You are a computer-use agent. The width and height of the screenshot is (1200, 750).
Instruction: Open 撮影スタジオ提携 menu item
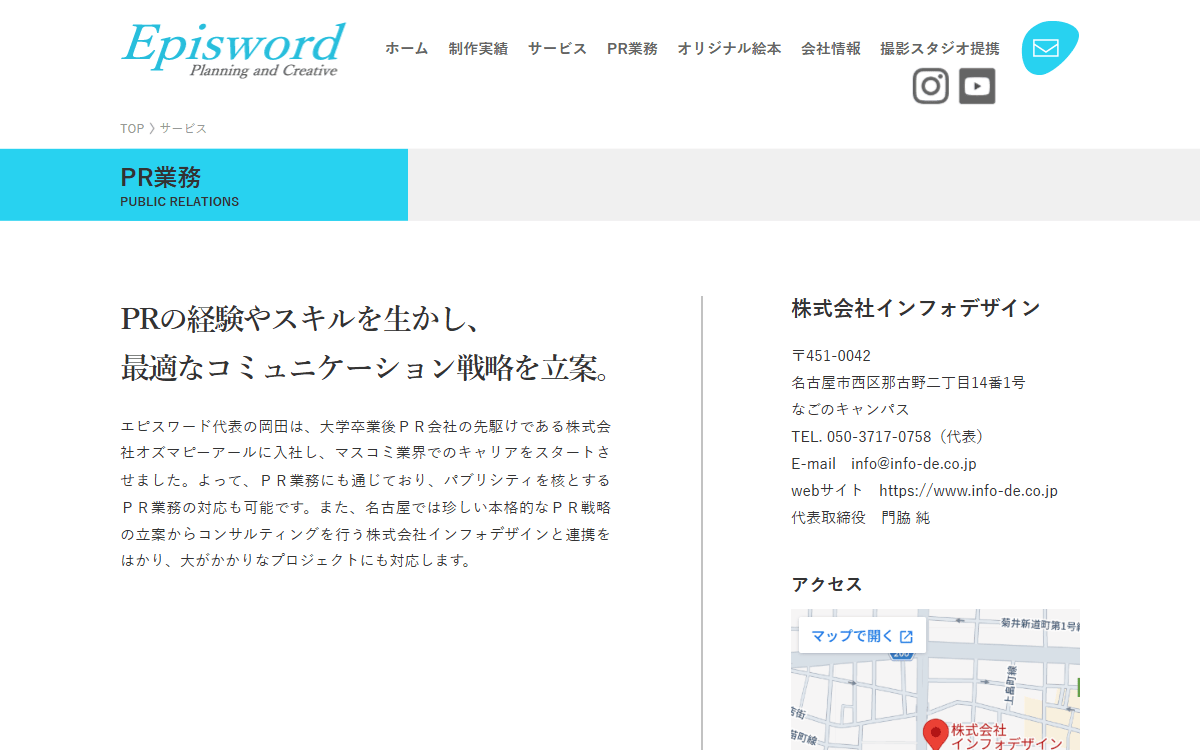pyautogui.click(x=939, y=48)
